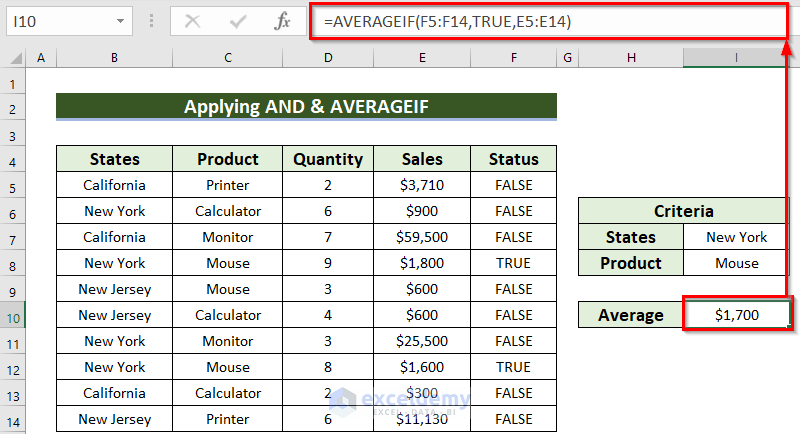Screen dimensions: 800x434
Task: Select column E header
Action: click(422, 59)
